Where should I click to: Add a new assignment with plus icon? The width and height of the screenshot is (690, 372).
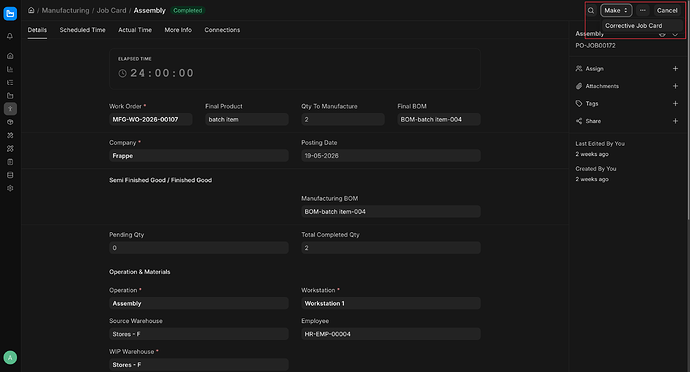[x=675, y=69]
